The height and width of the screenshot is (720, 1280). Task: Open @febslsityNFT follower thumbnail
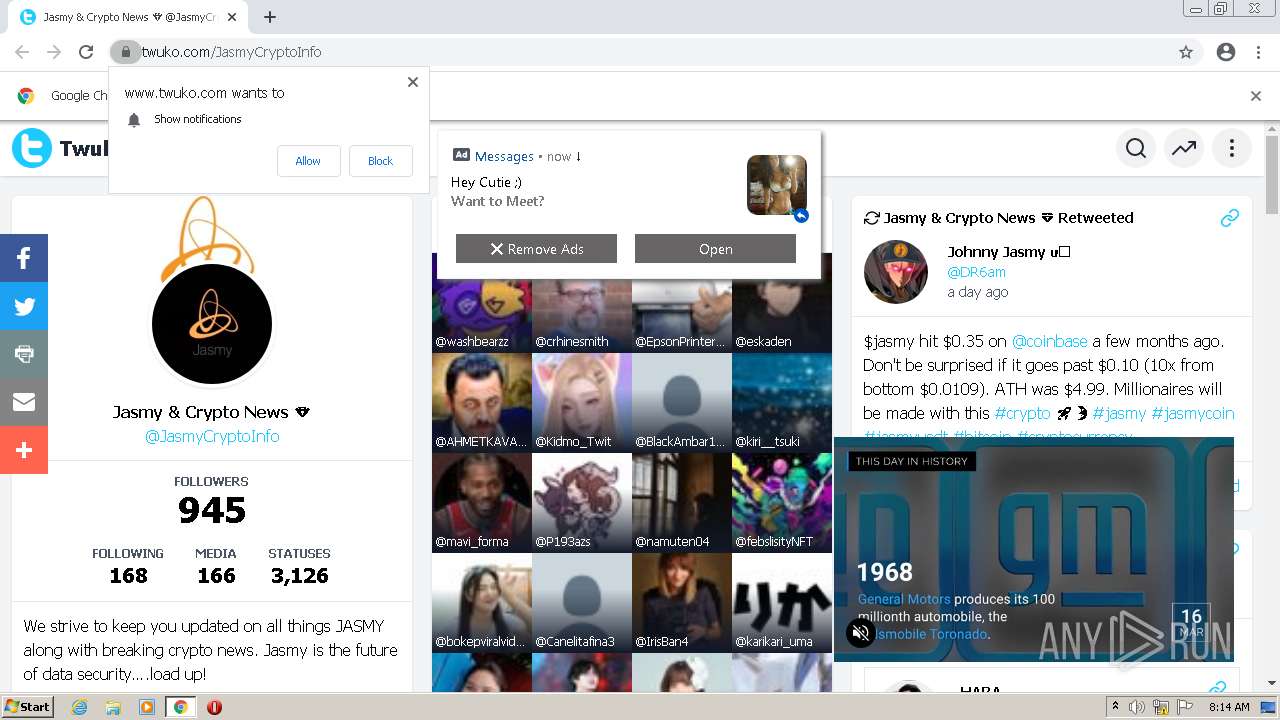pos(782,503)
